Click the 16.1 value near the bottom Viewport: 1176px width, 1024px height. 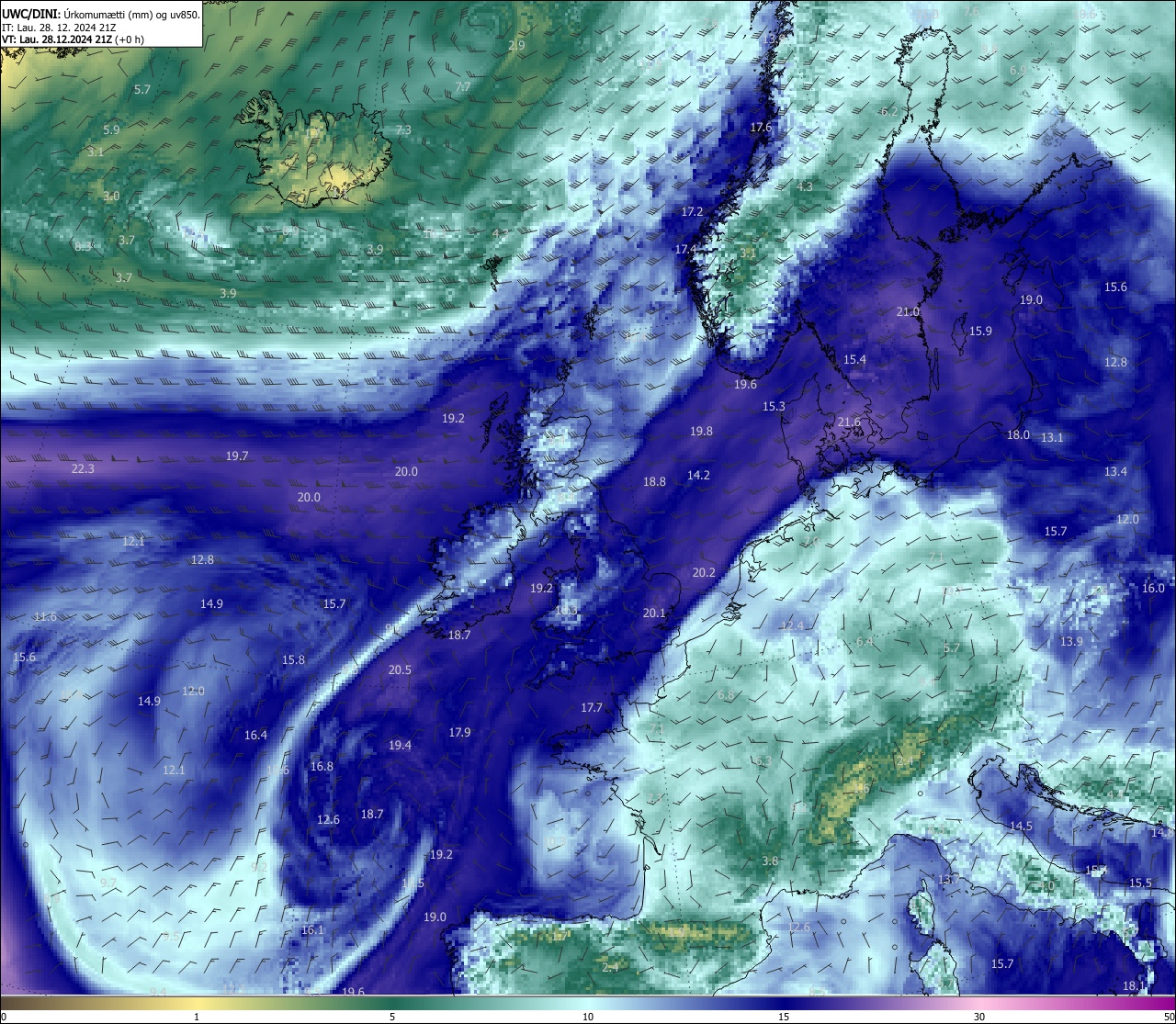pyautogui.click(x=312, y=930)
